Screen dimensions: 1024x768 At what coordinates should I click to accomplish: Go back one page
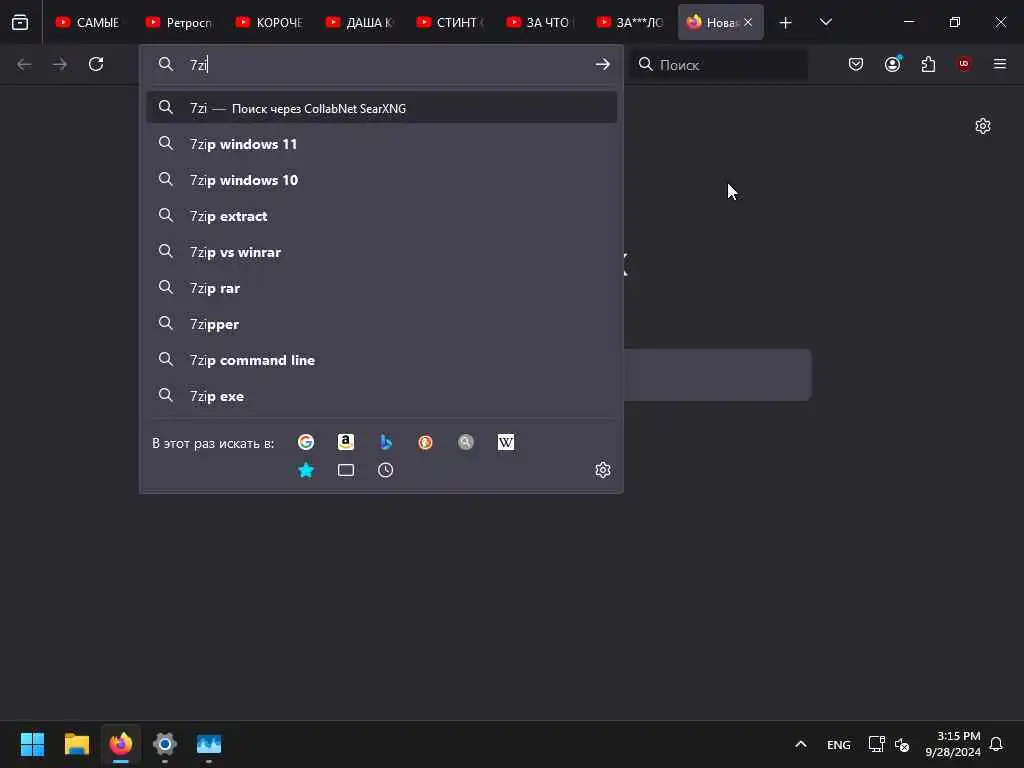24,64
